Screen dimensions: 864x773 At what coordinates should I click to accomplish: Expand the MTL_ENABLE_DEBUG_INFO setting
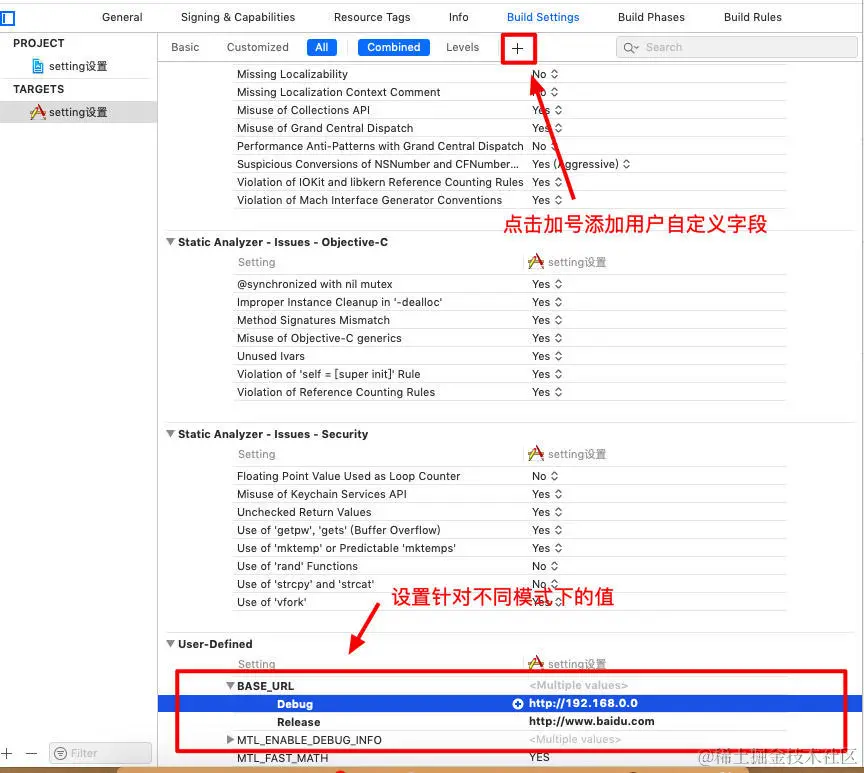230,739
